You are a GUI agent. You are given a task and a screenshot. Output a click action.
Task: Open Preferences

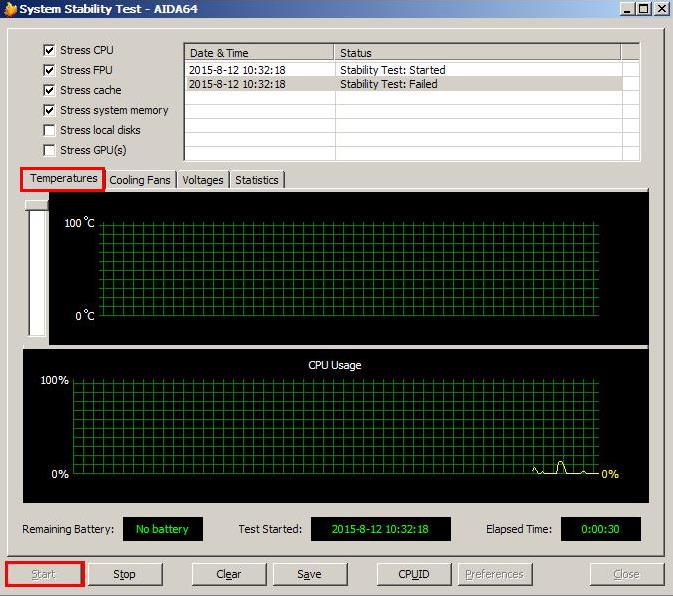(495, 574)
